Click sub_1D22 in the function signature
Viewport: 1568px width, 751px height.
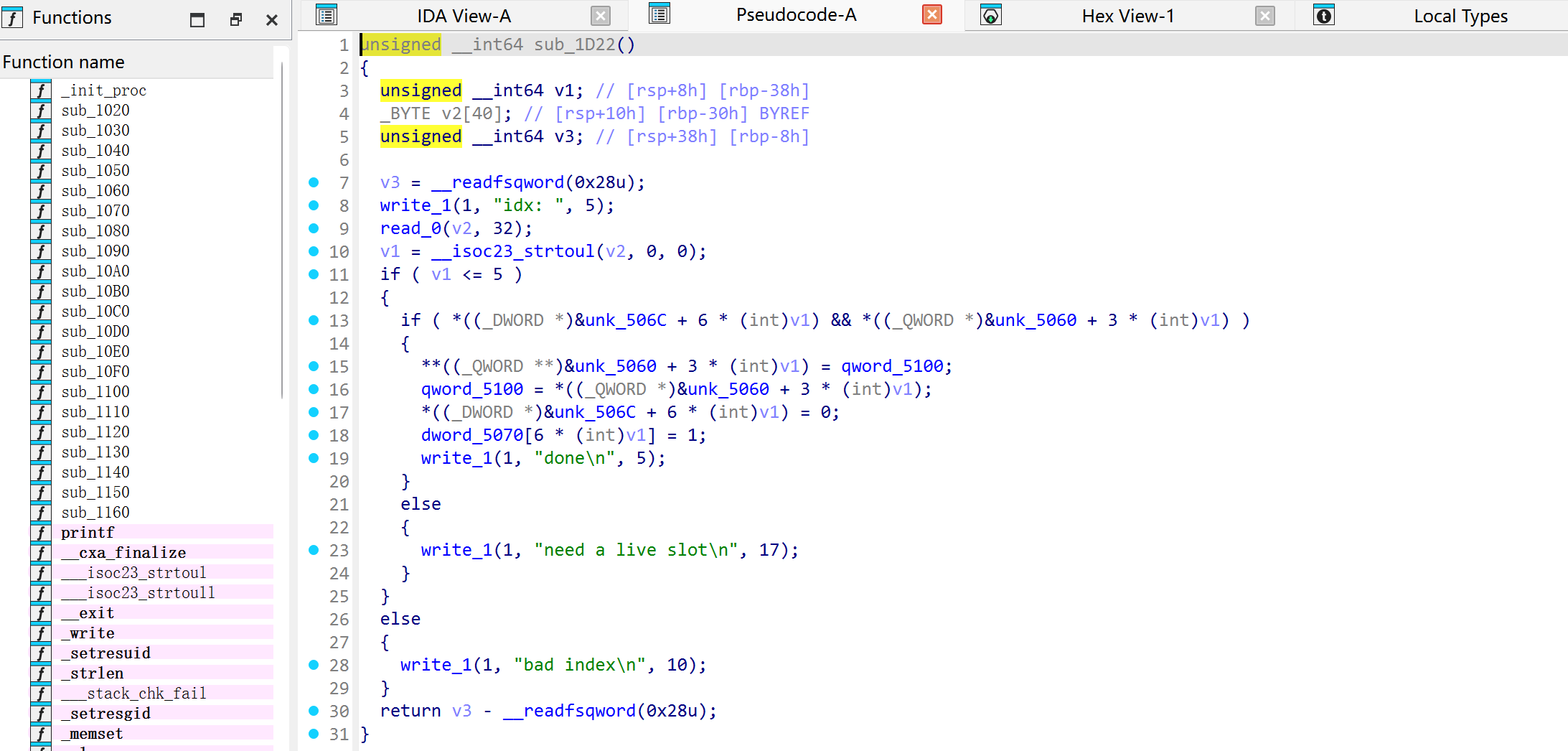pos(575,45)
